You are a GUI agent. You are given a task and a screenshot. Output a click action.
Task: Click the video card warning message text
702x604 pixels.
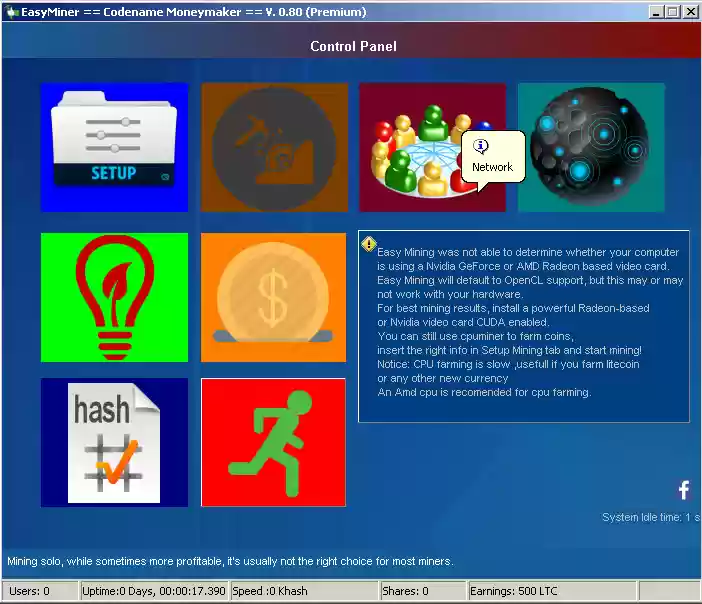click(530, 322)
